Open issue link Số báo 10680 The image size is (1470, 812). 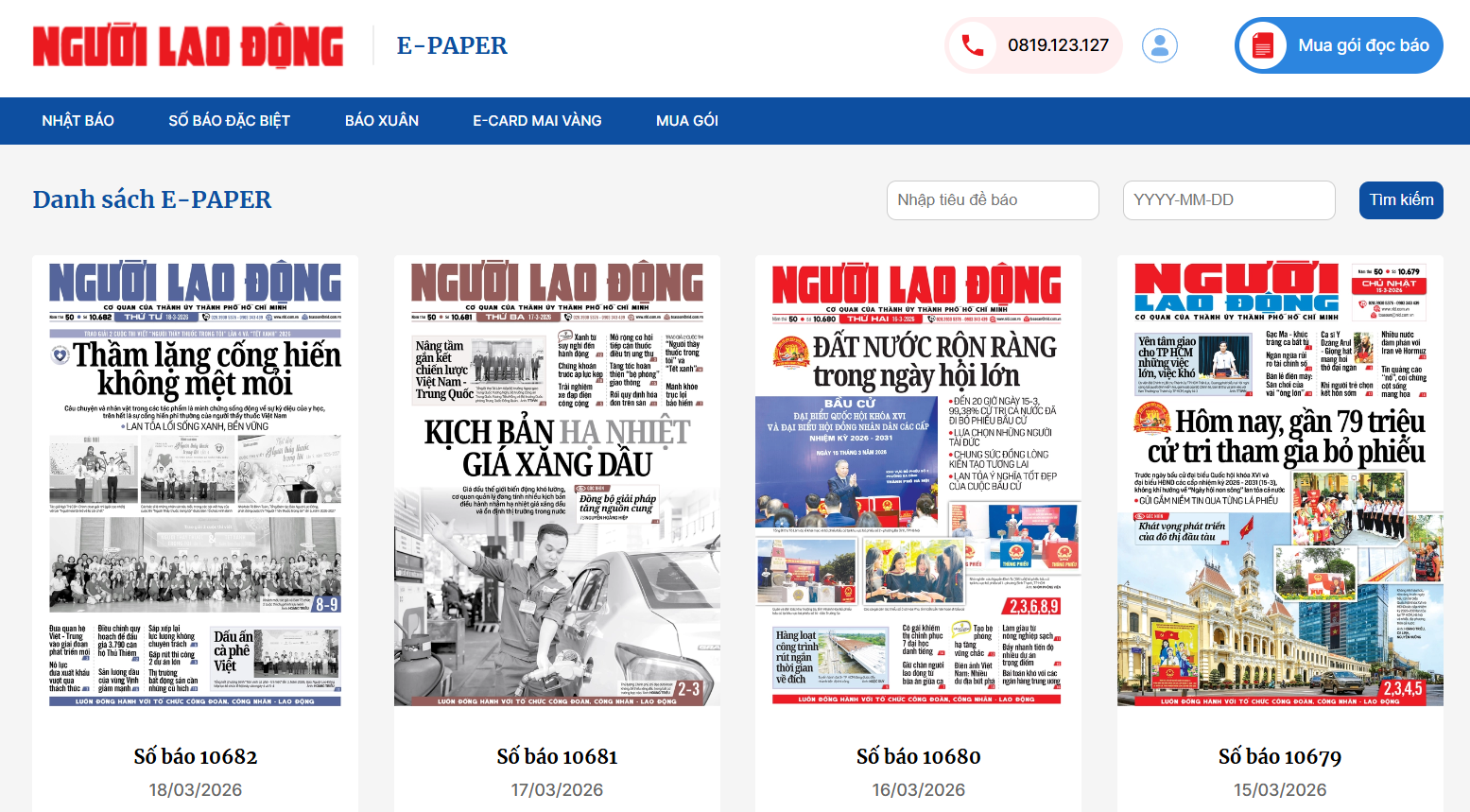pos(917,756)
